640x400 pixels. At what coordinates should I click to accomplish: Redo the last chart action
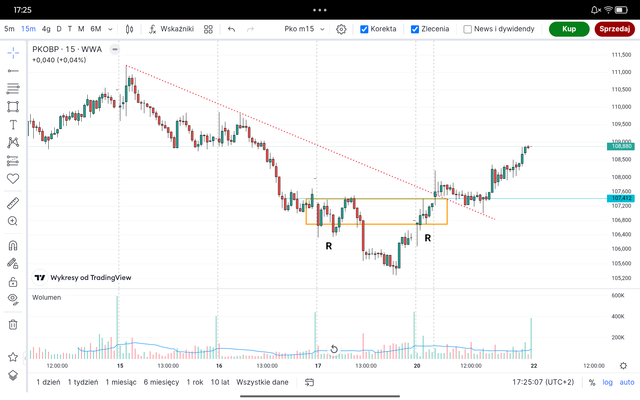coord(250,29)
